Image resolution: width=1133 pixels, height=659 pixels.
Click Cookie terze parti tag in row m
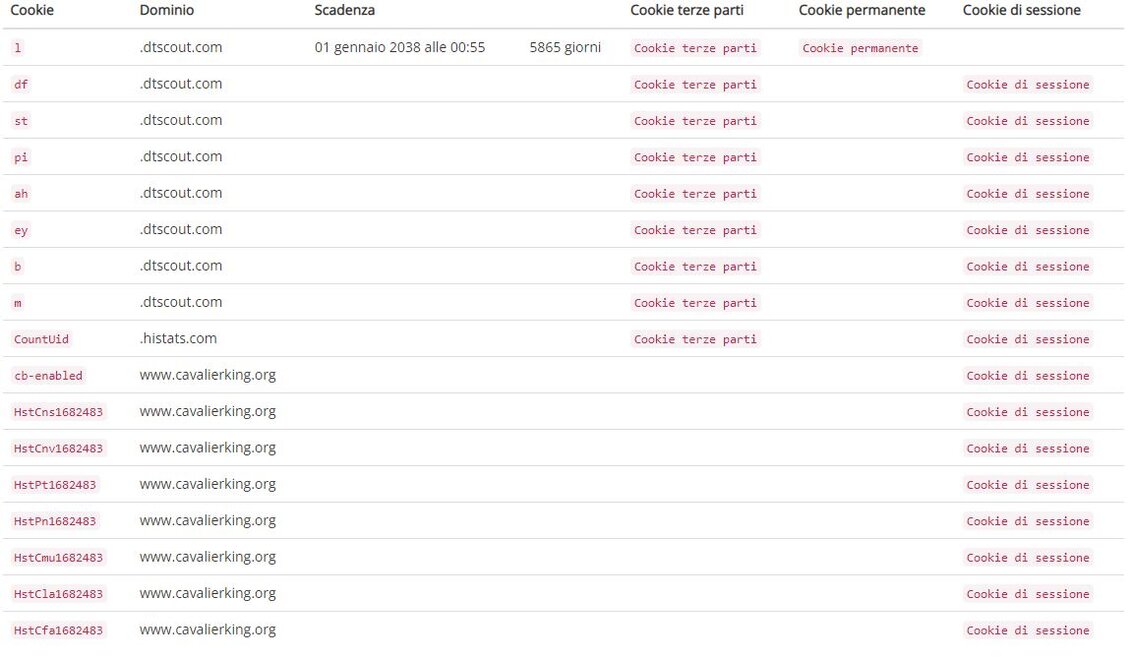695,303
